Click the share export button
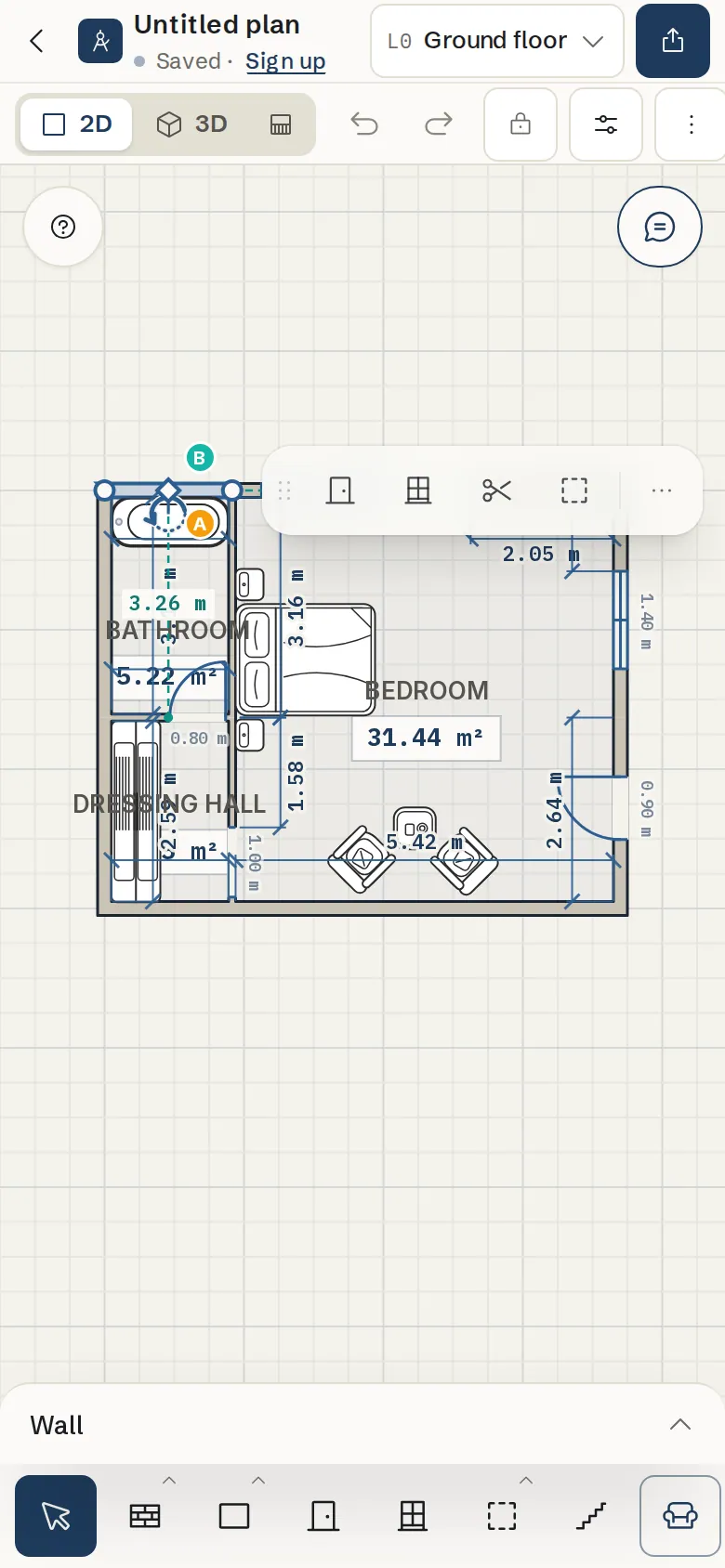The height and width of the screenshot is (1568, 725). pyautogui.click(x=673, y=41)
